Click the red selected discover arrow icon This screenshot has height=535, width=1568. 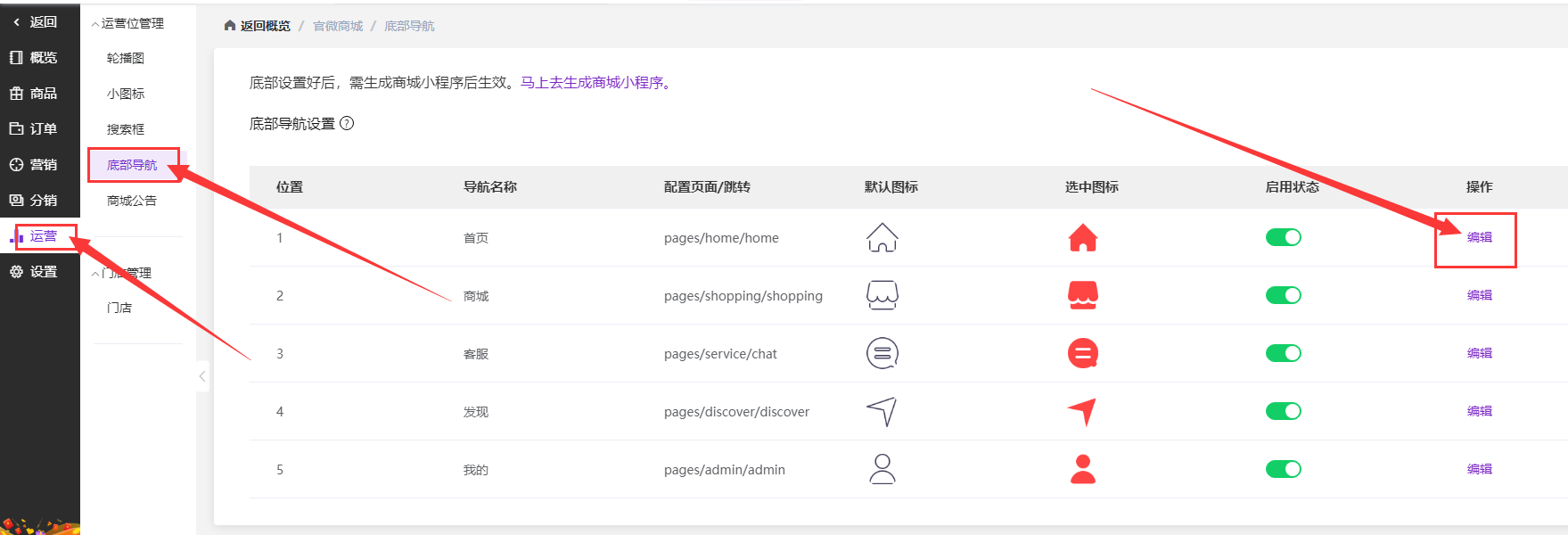[1082, 411]
